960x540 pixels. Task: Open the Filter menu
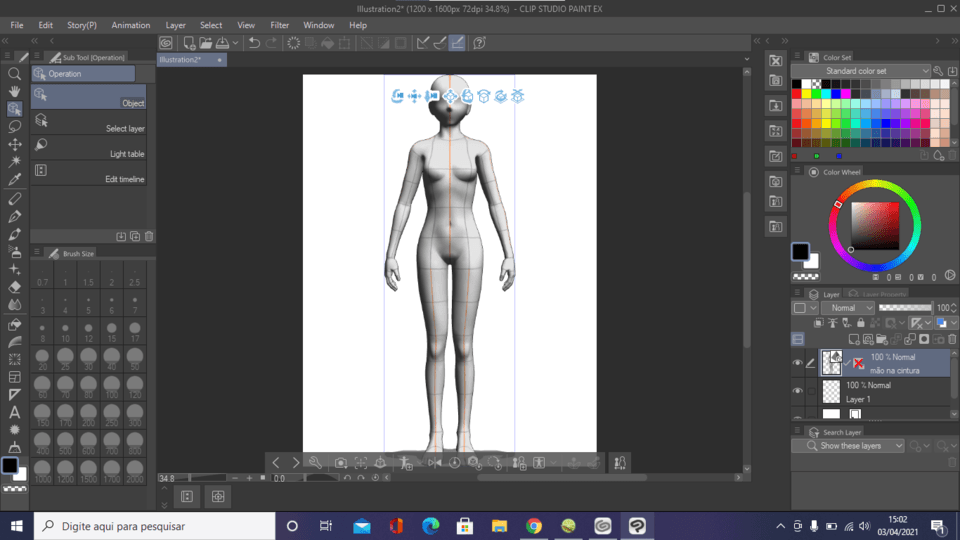tap(279, 25)
